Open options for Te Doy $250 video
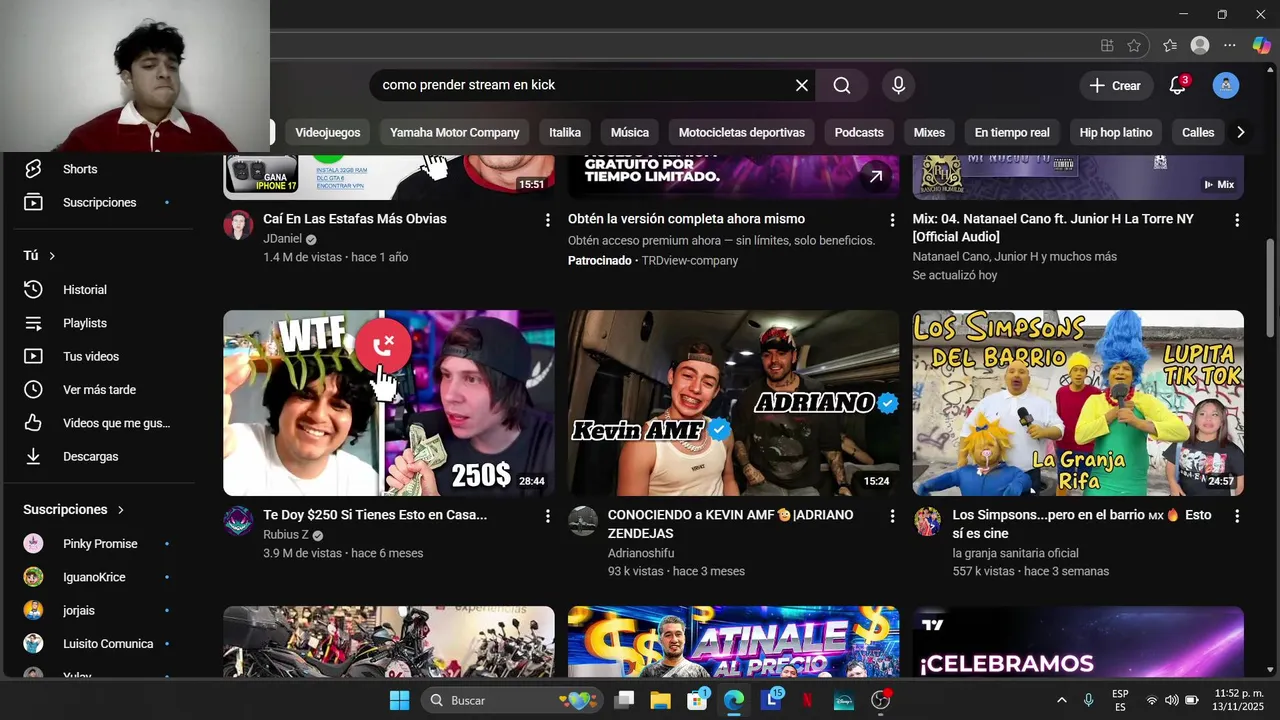Image resolution: width=1280 pixels, height=720 pixels. pyautogui.click(x=547, y=516)
